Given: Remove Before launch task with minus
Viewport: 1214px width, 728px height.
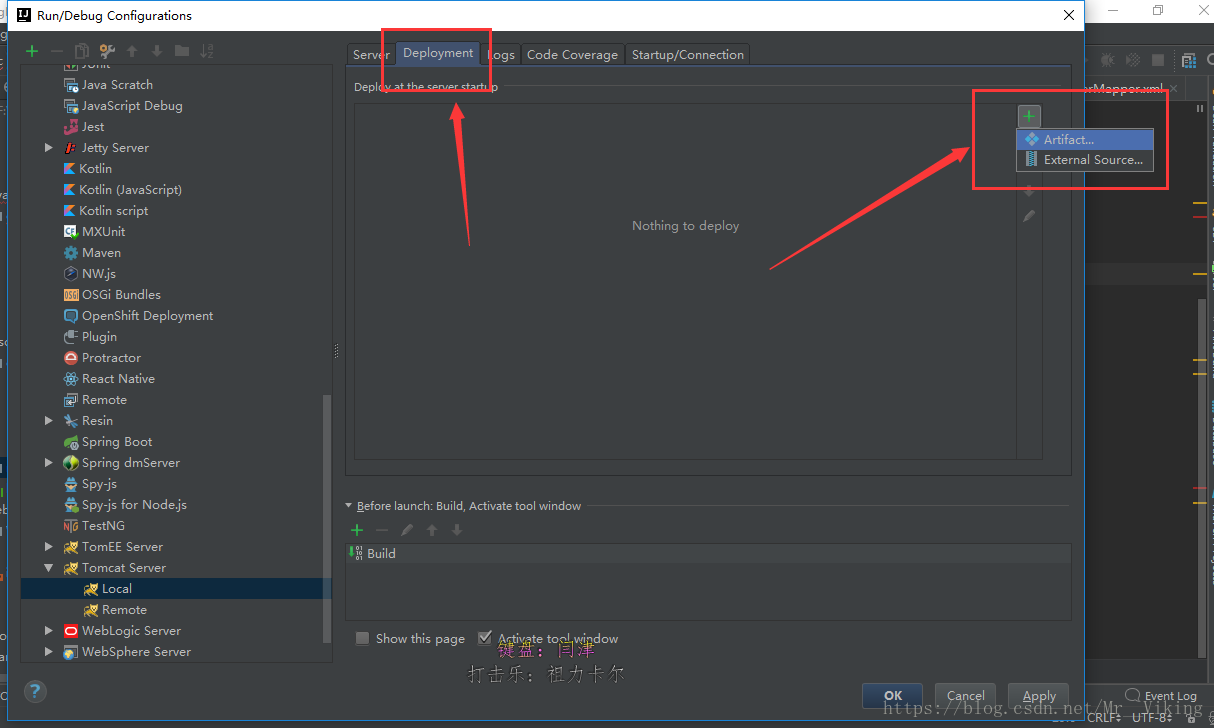Looking at the screenshot, I should tap(381, 530).
